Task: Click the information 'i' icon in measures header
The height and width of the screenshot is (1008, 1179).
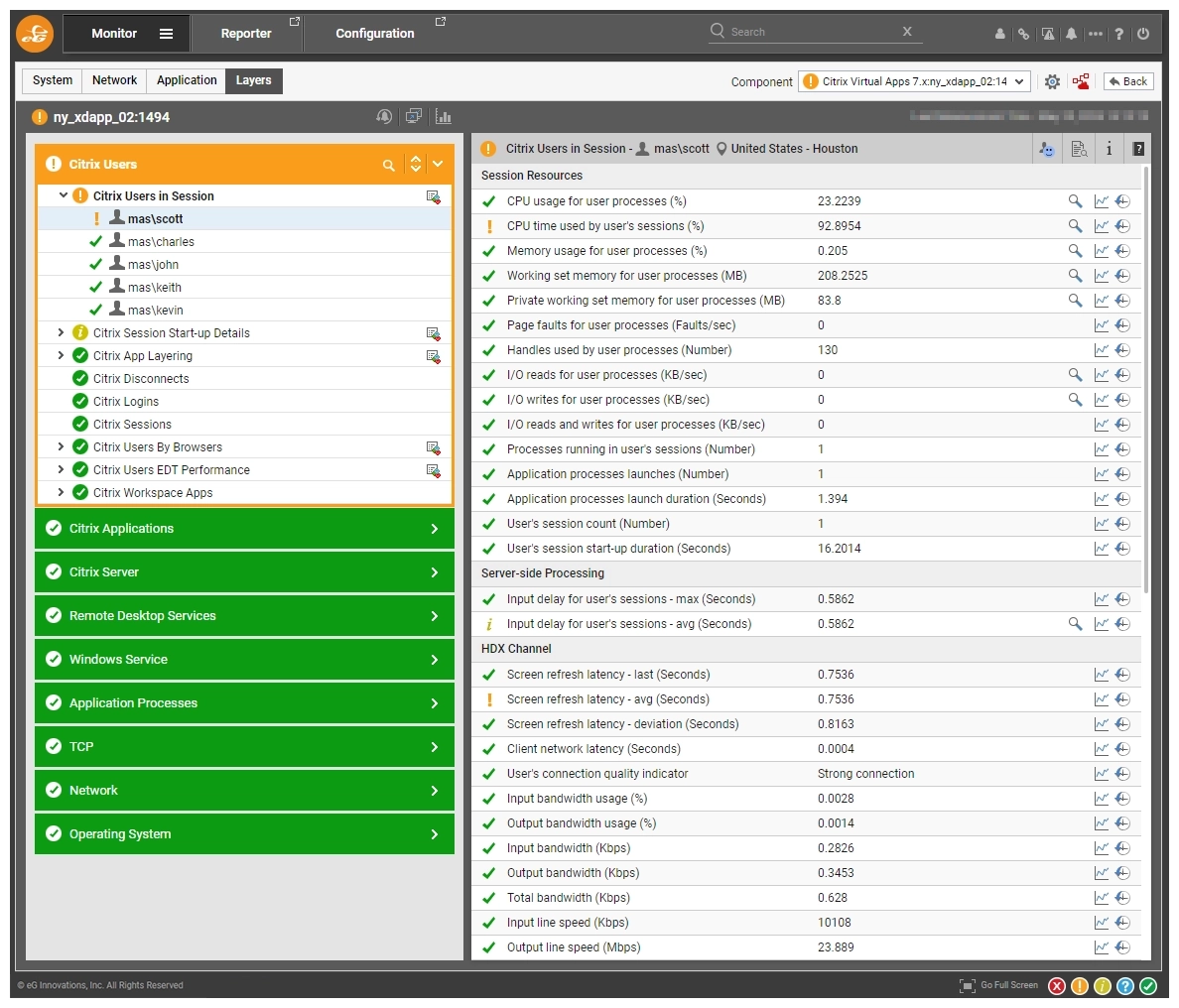Action: pyautogui.click(x=1109, y=149)
